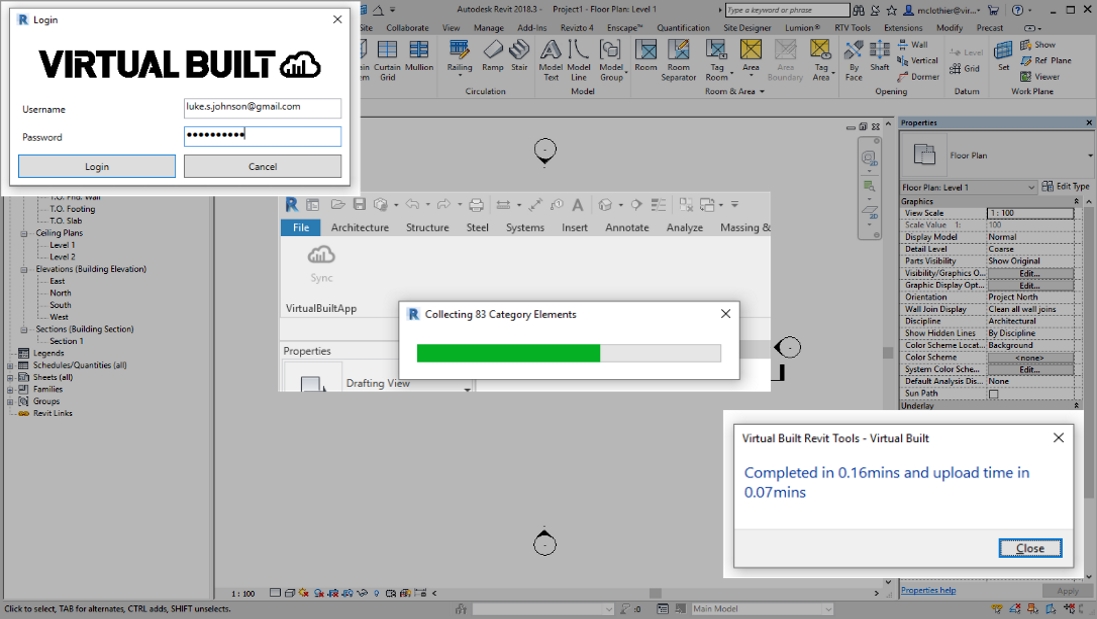The image size is (1097, 619).
Task: Collapse the Sections (Building Section) node
Action: tap(24, 329)
